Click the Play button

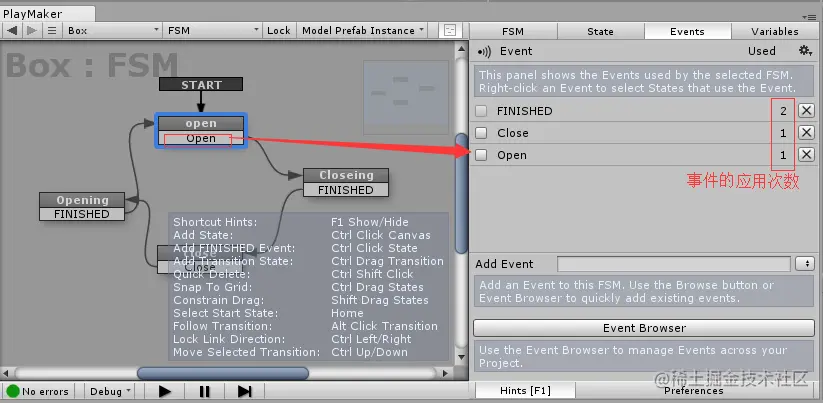click(x=164, y=391)
